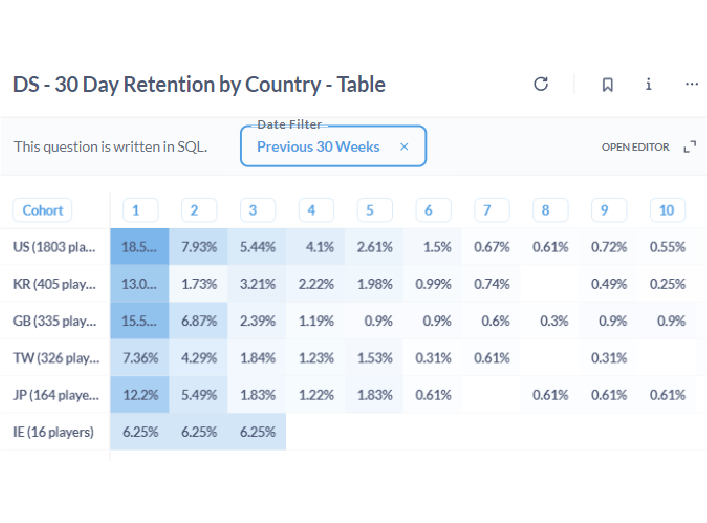This screenshot has height=523, width=707.
Task: Open the Date Filter field
Action: [x=318, y=146]
